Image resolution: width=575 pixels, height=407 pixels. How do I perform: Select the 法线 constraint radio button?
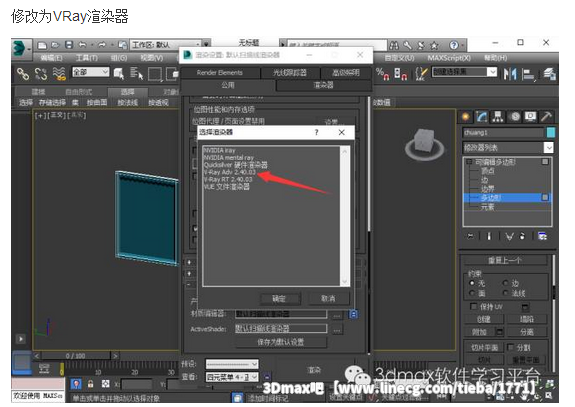(x=506, y=293)
